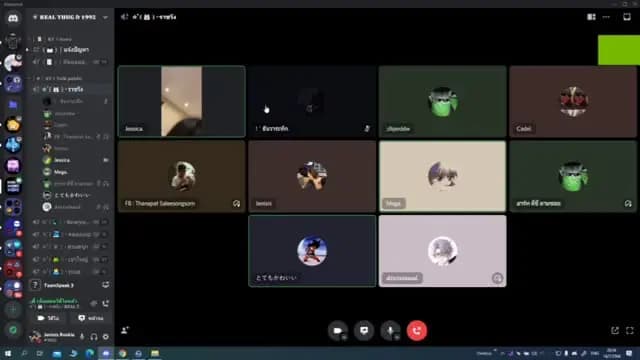Select the Cadet participant tile
Viewport: 640px width, 360px height.
pyautogui.click(x=573, y=101)
